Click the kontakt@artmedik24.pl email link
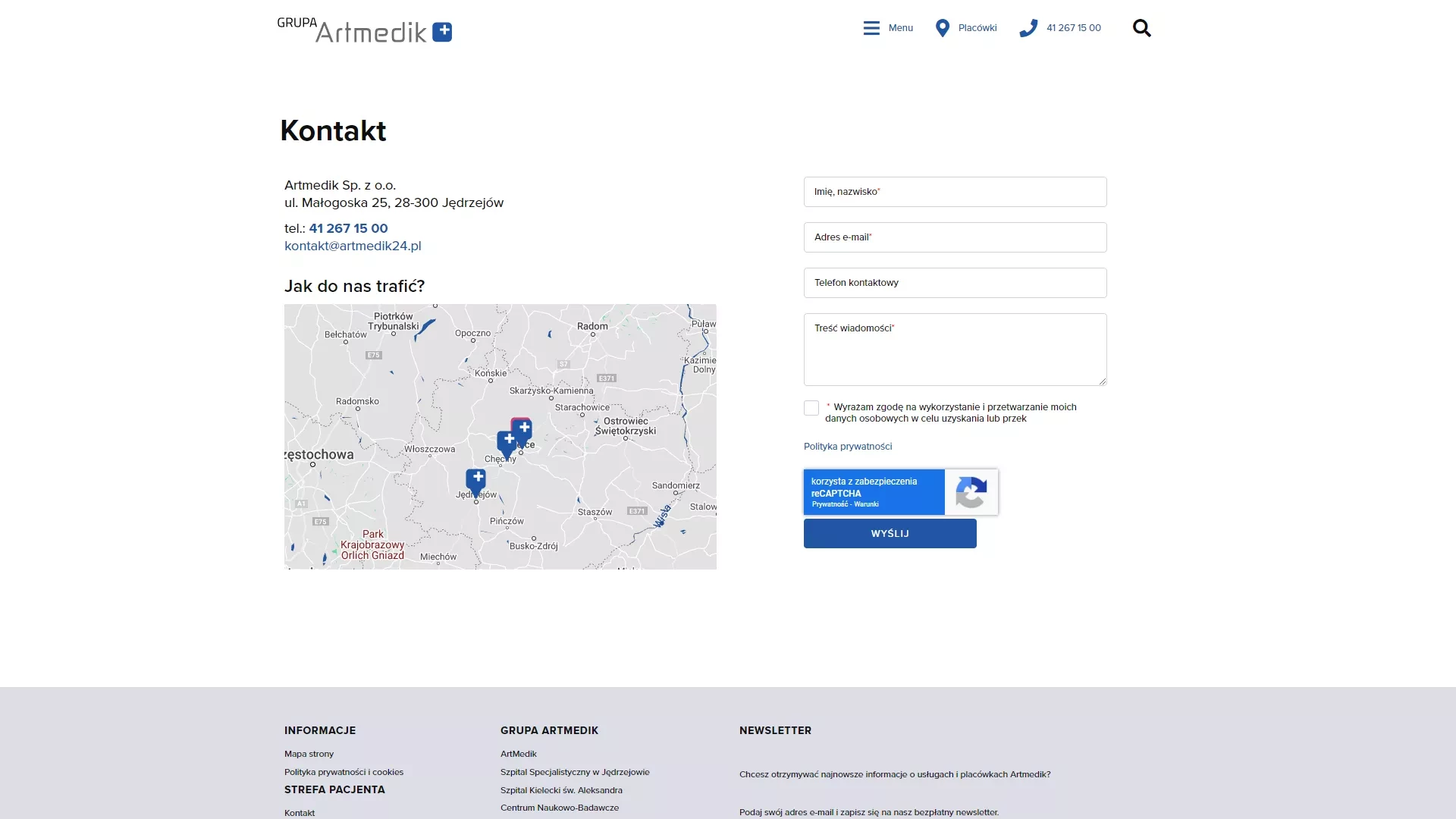1456x819 pixels. 353,246
